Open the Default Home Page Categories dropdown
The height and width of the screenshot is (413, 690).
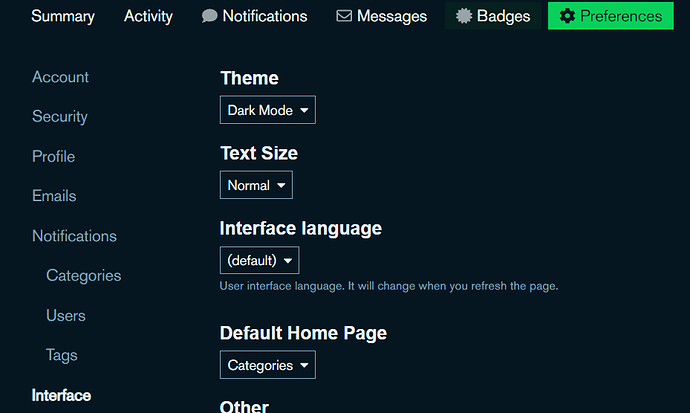pos(267,365)
